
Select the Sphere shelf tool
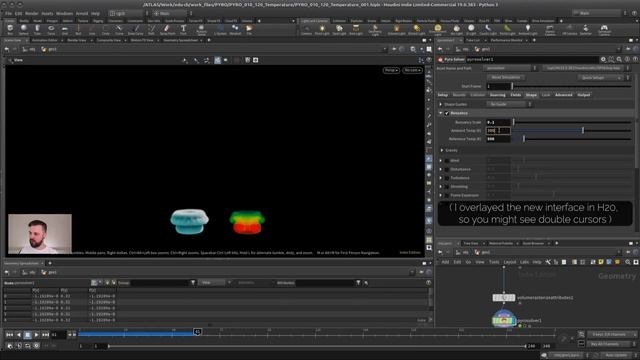(24, 29)
